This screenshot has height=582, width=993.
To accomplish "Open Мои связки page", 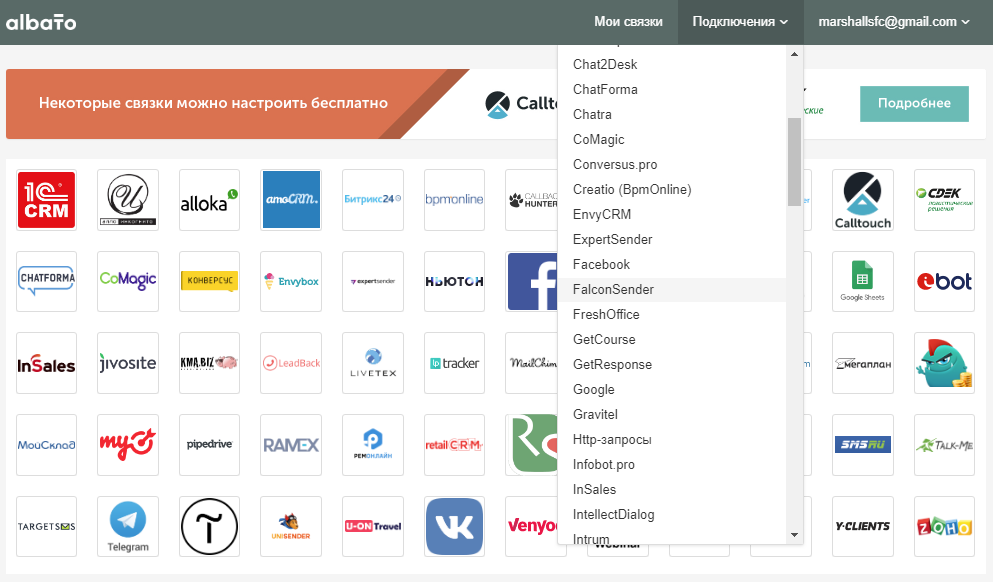I will click(628, 22).
